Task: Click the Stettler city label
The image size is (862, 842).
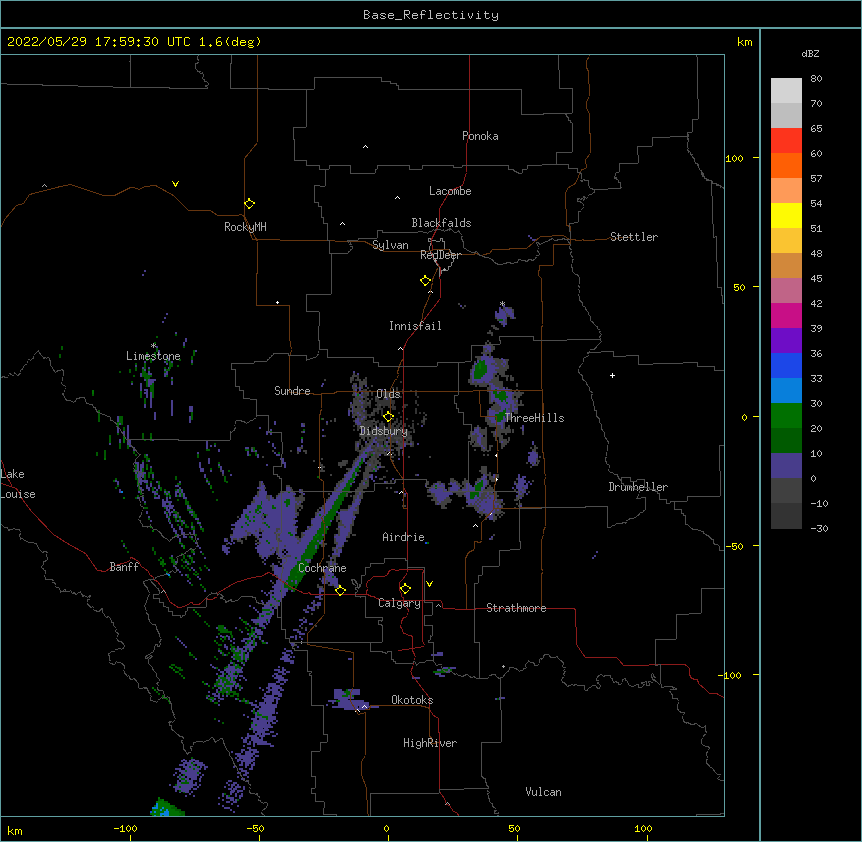Action: pyautogui.click(x=633, y=237)
